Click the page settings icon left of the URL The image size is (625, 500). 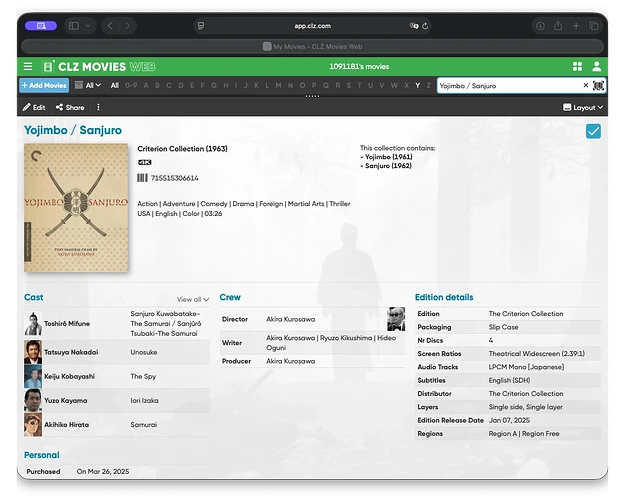tap(201, 26)
